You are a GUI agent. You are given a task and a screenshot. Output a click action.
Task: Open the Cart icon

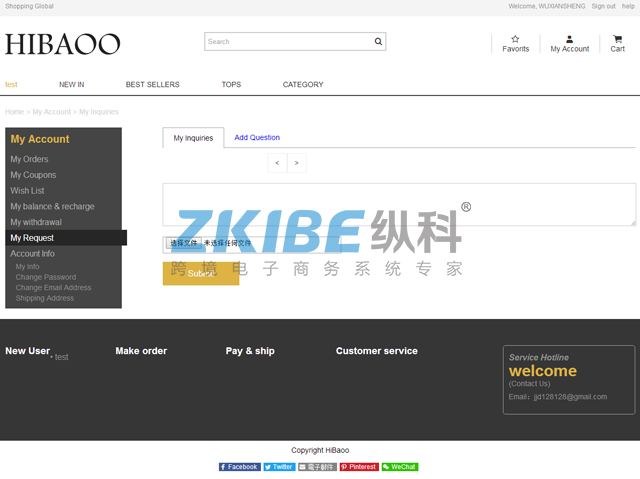coord(617,39)
